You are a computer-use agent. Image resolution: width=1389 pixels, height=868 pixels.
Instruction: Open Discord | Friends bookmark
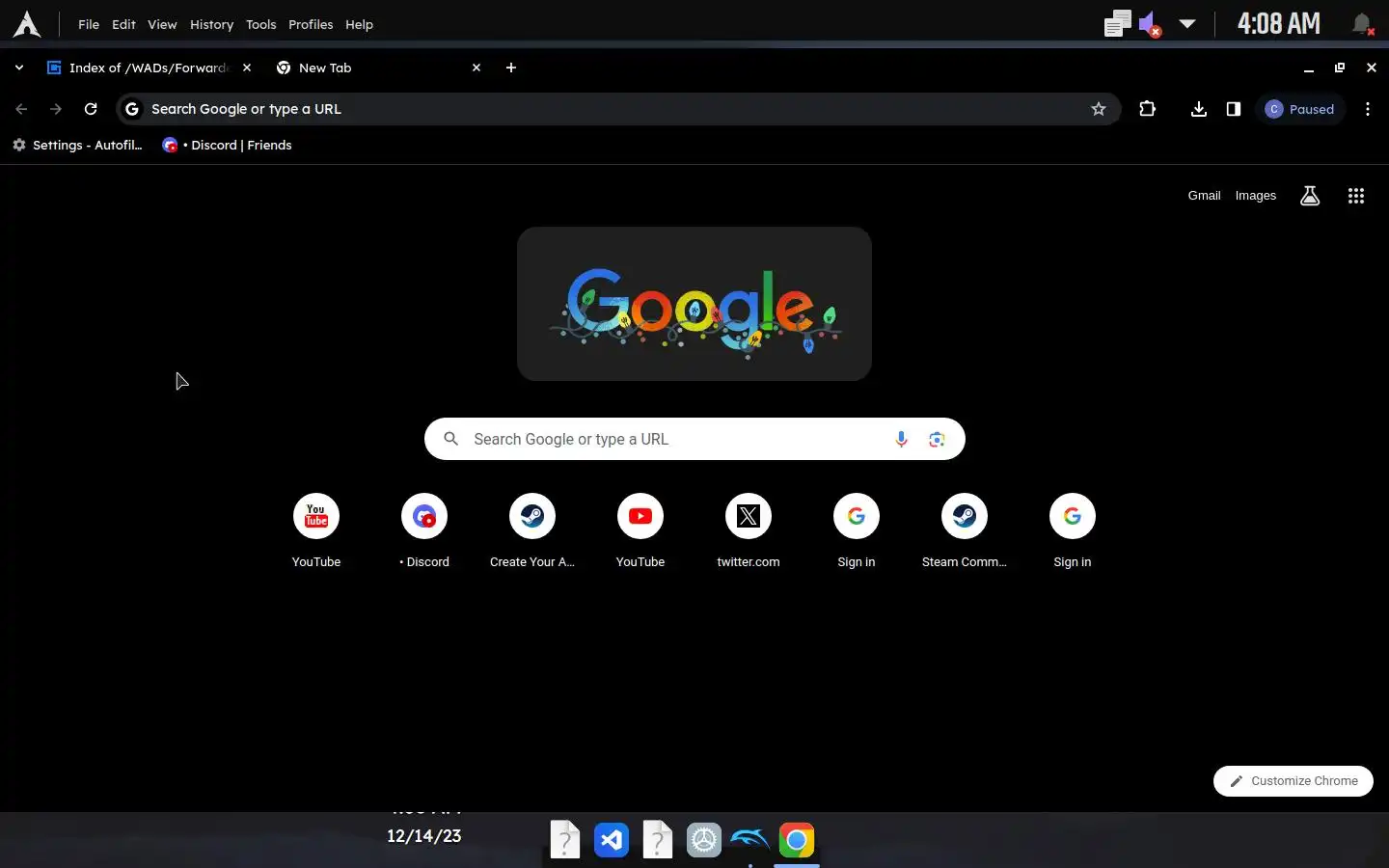(228, 145)
